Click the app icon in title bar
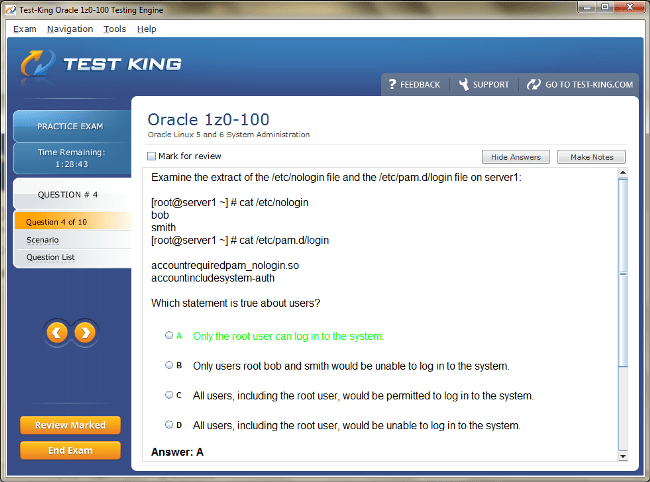650x482 pixels. tap(11, 10)
